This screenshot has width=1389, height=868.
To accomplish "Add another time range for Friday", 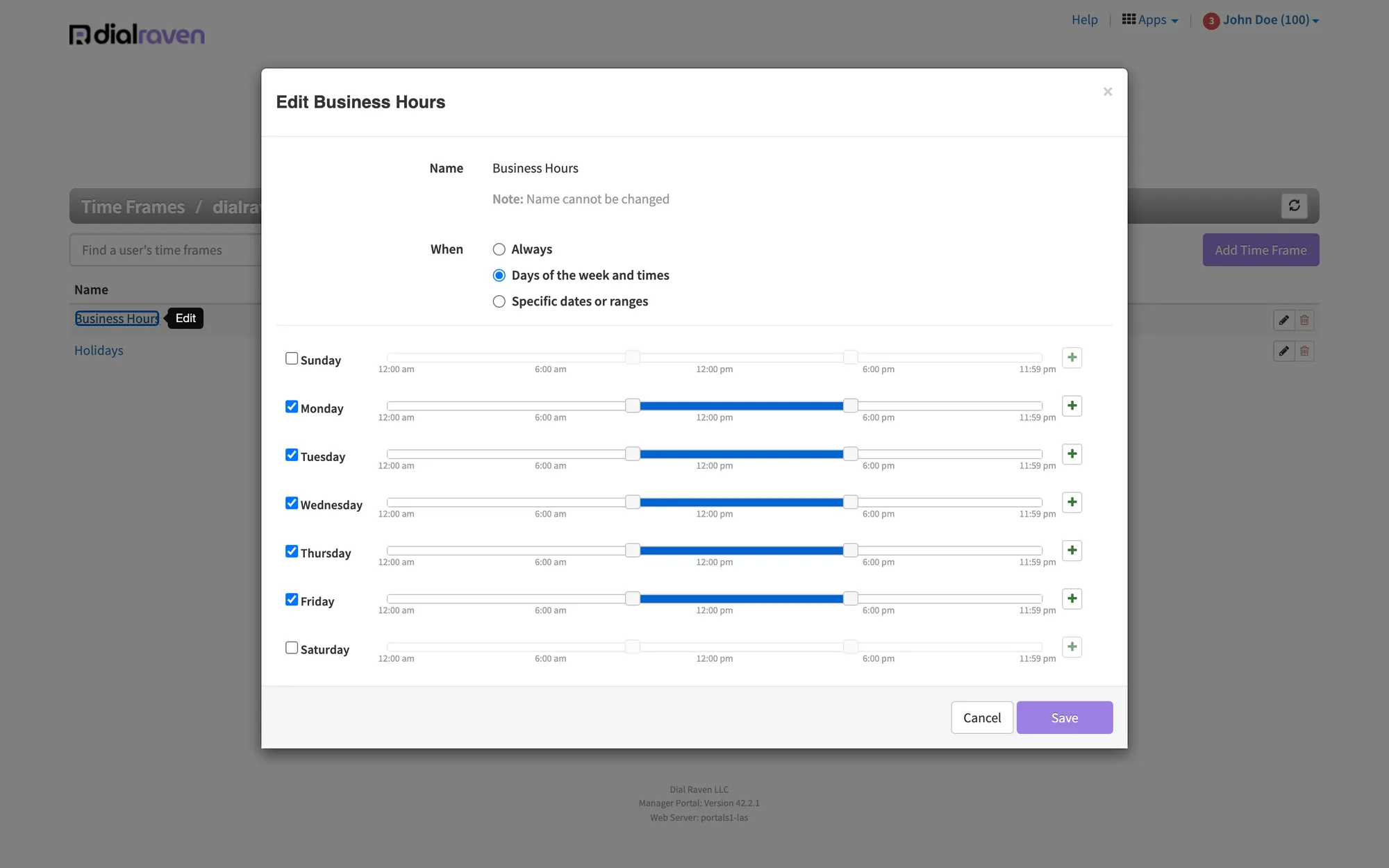I will 1072,599.
